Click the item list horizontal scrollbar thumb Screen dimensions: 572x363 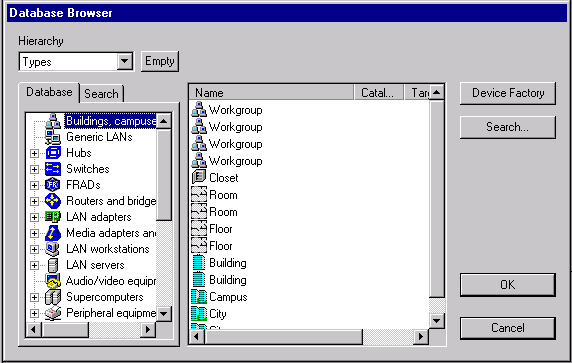(x=284, y=336)
